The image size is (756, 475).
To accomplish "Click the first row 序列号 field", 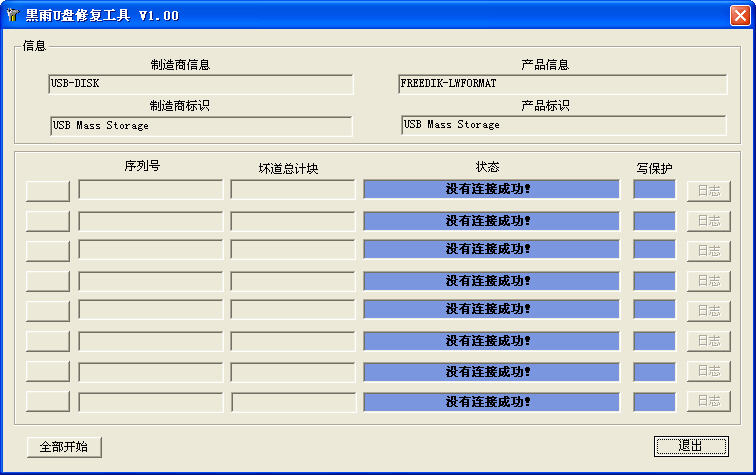I will [151, 190].
